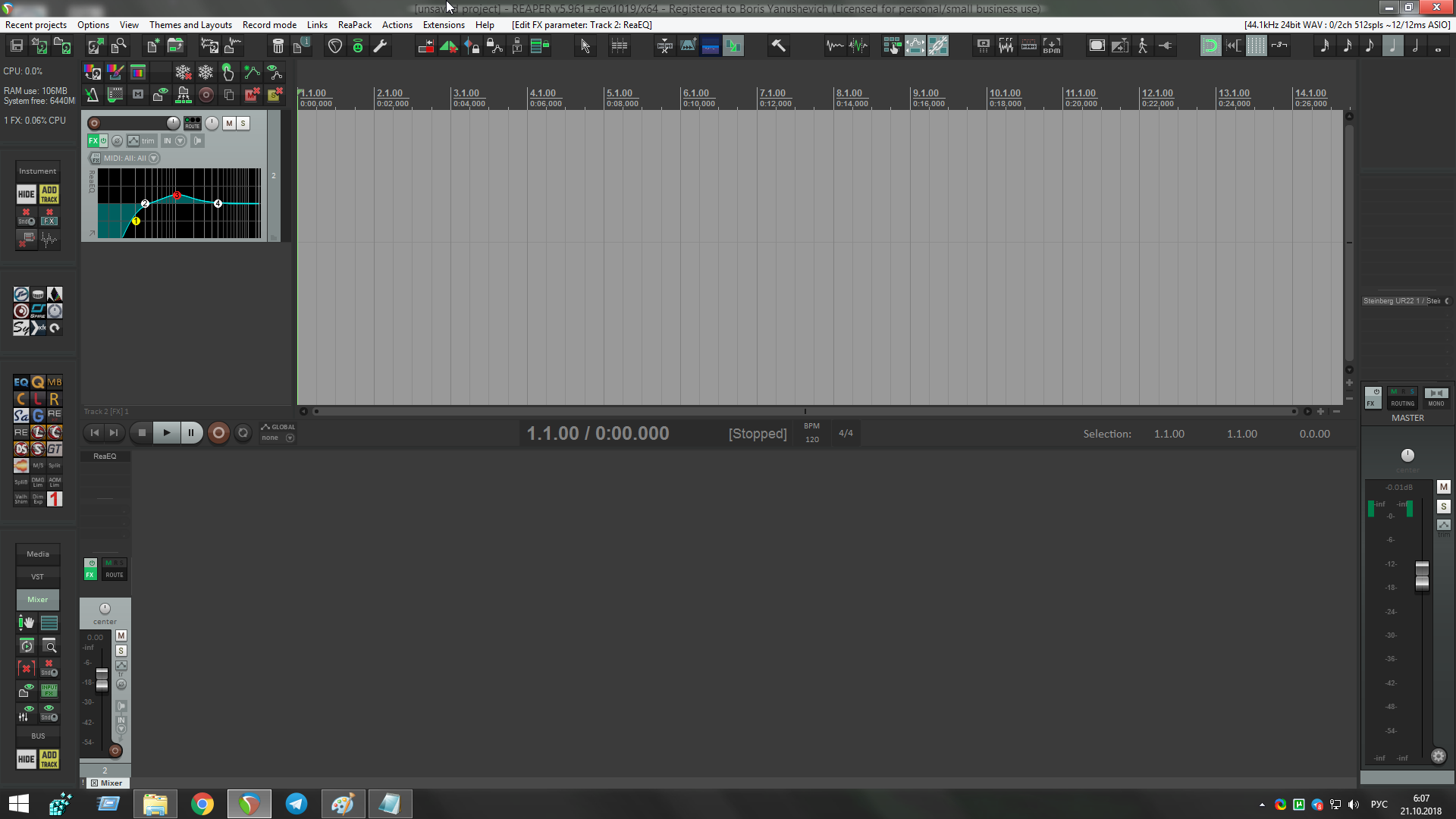The image size is (1456, 819).
Task: Mute track 2 in track panel
Action: tap(229, 123)
